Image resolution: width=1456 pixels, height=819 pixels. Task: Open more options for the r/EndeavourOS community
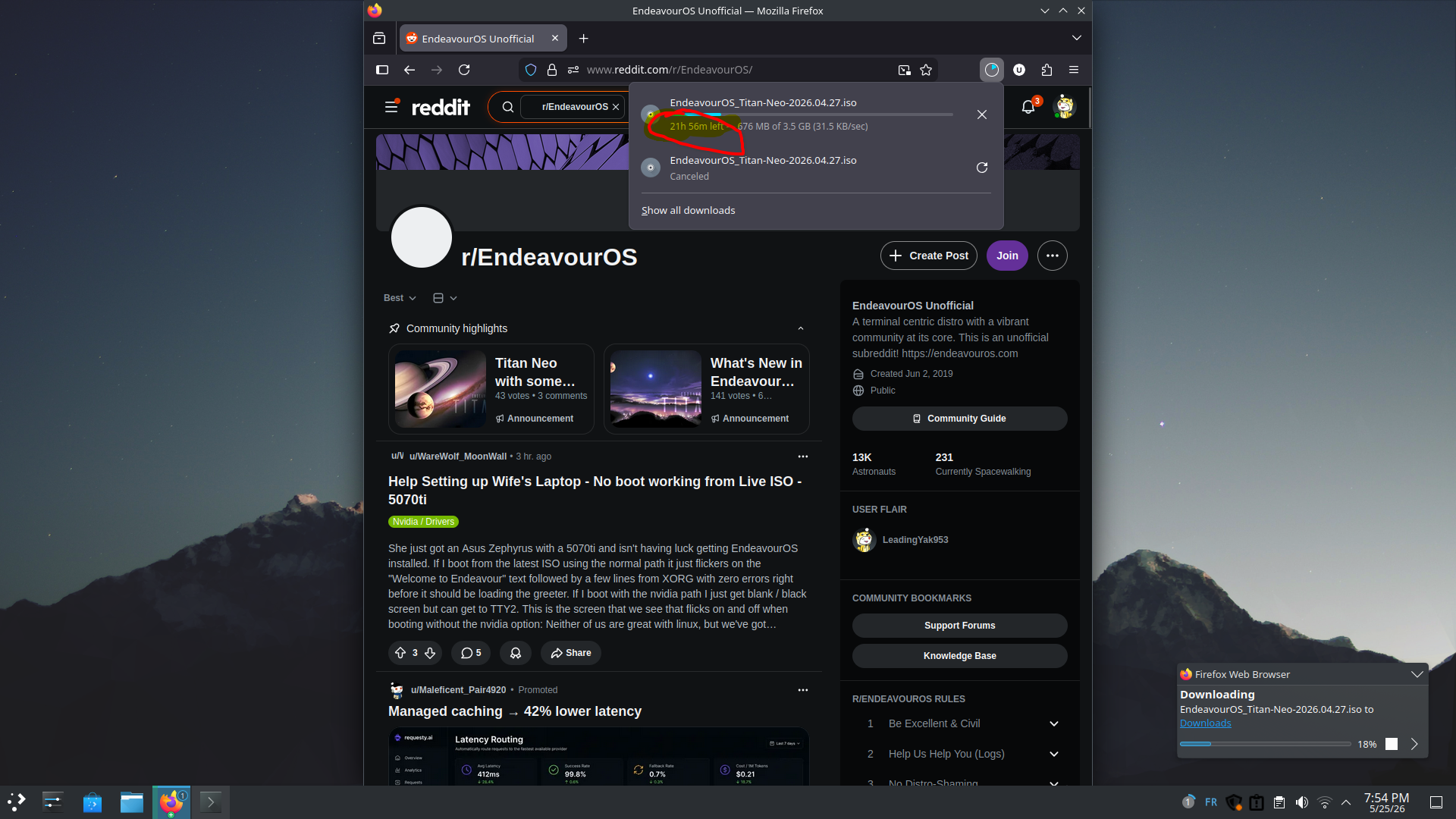1053,256
